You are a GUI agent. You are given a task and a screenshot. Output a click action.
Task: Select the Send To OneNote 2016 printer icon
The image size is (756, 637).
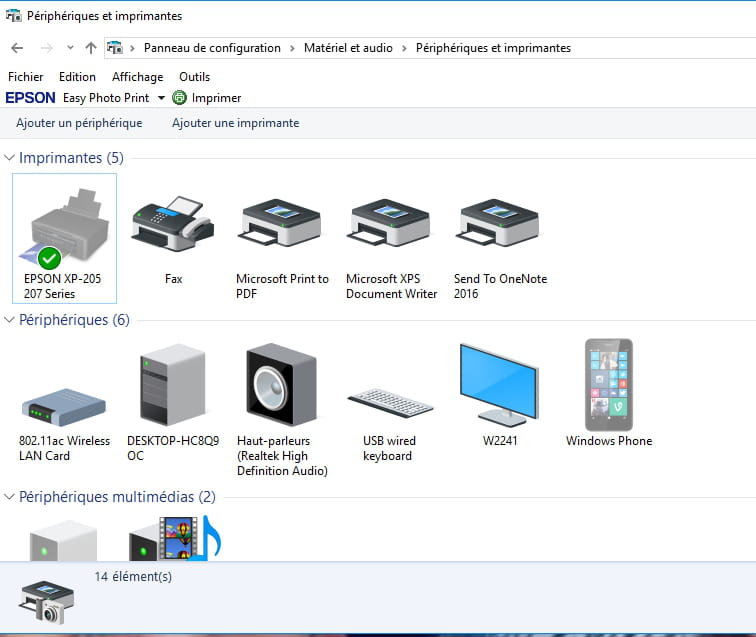pos(498,222)
